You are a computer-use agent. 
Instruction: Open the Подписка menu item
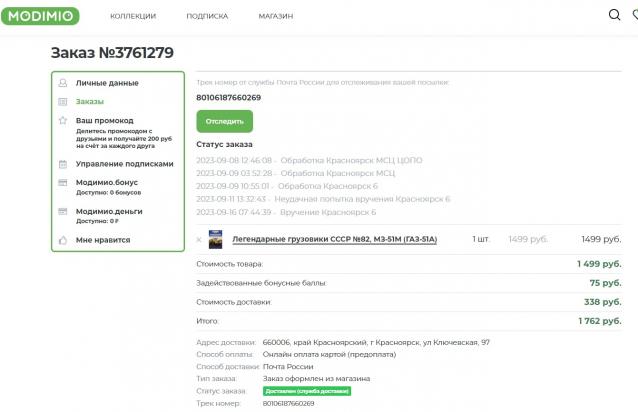tap(207, 17)
